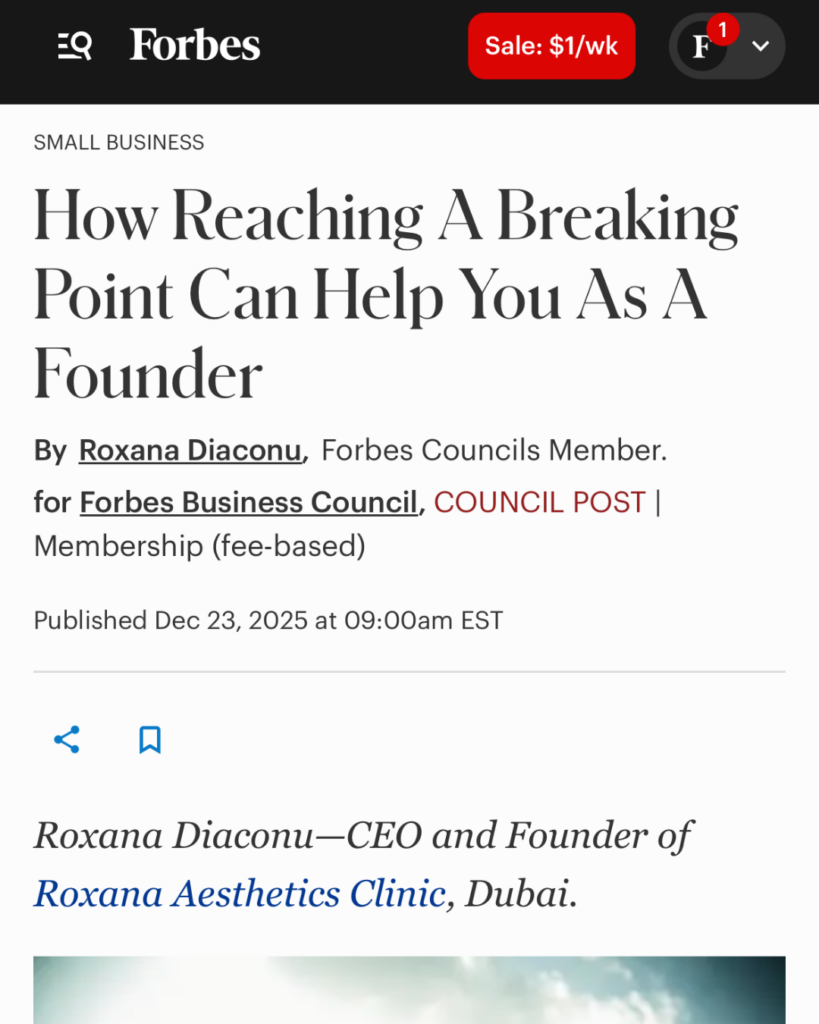Open the Forbes Business Council link
This screenshot has height=1024, width=819.
pyautogui.click(x=248, y=502)
